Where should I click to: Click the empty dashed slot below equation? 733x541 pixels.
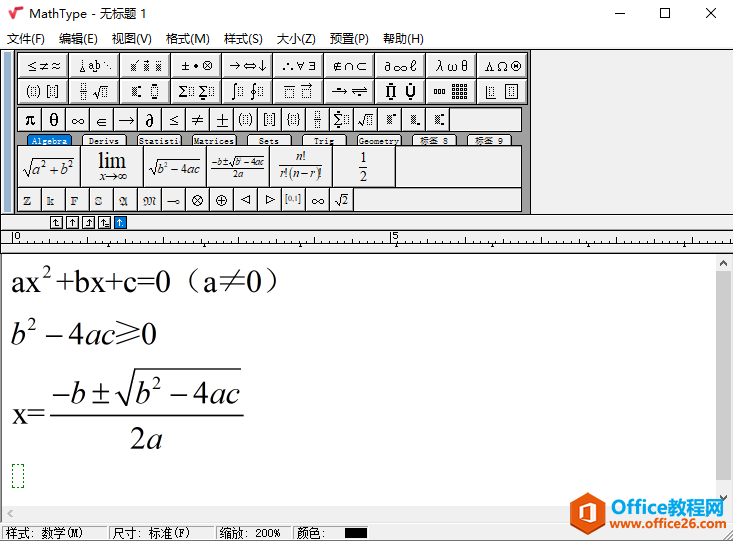(18, 476)
